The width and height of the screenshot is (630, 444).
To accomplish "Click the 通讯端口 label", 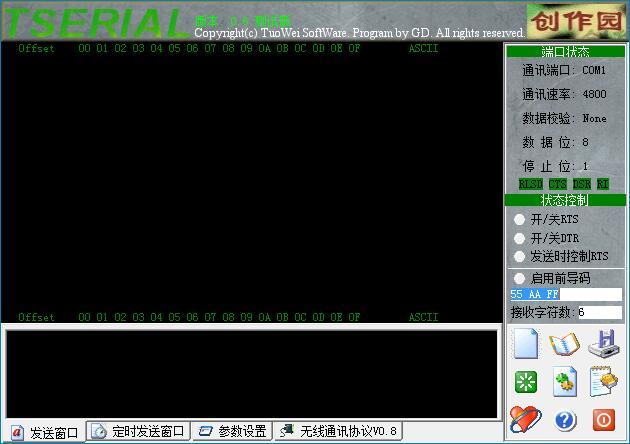I will tap(548, 70).
